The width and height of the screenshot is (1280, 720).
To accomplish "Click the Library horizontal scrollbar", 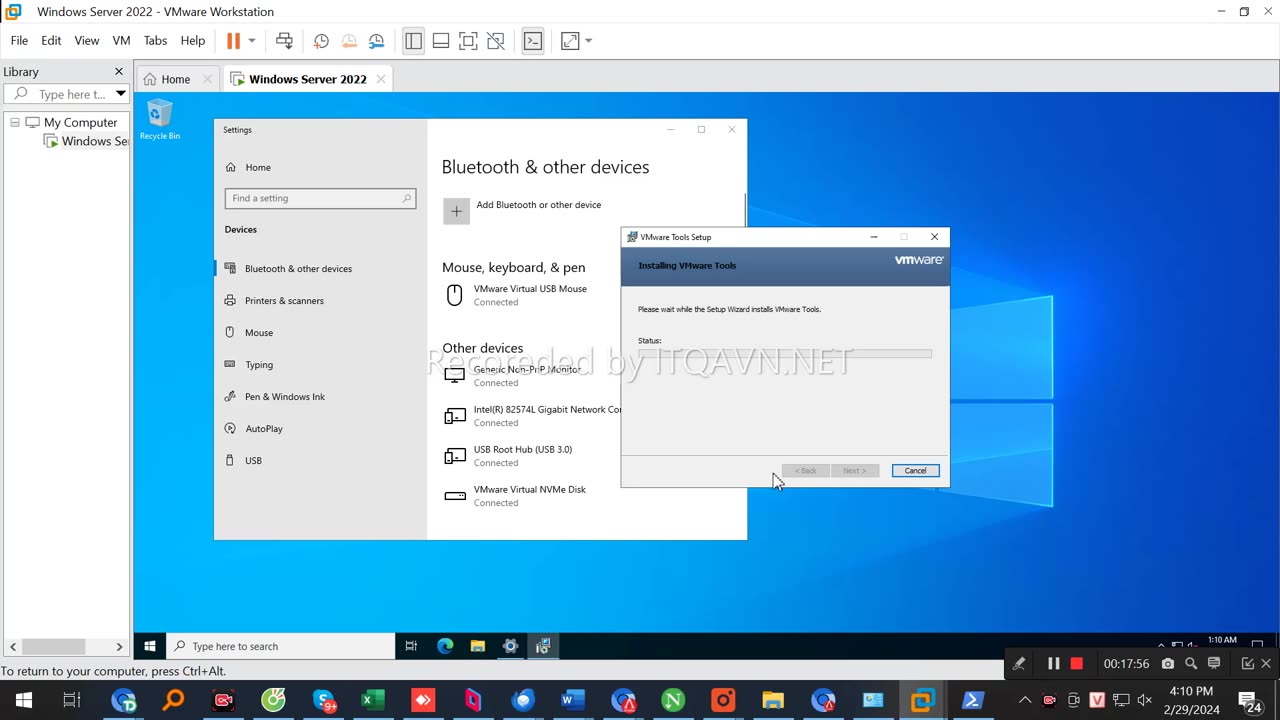I will click(66, 647).
